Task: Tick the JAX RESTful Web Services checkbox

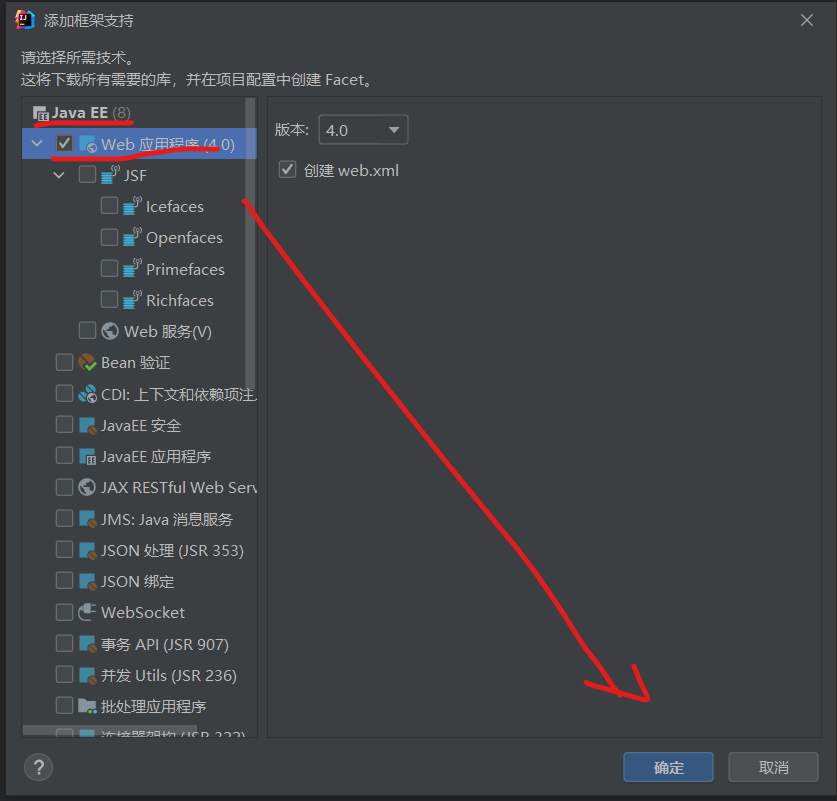Action: pos(64,487)
